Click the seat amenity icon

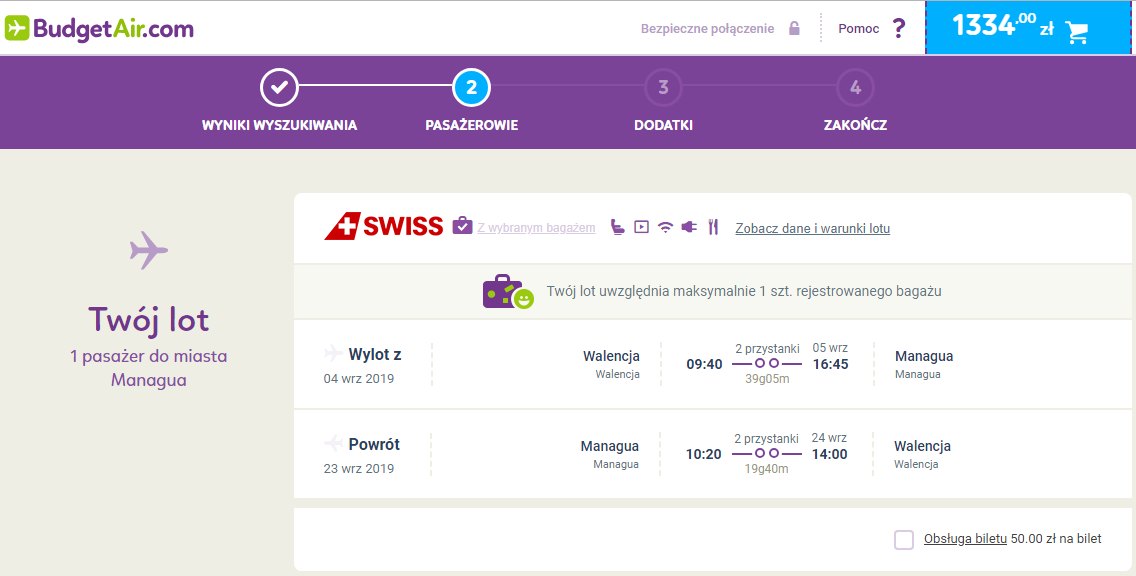click(617, 228)
